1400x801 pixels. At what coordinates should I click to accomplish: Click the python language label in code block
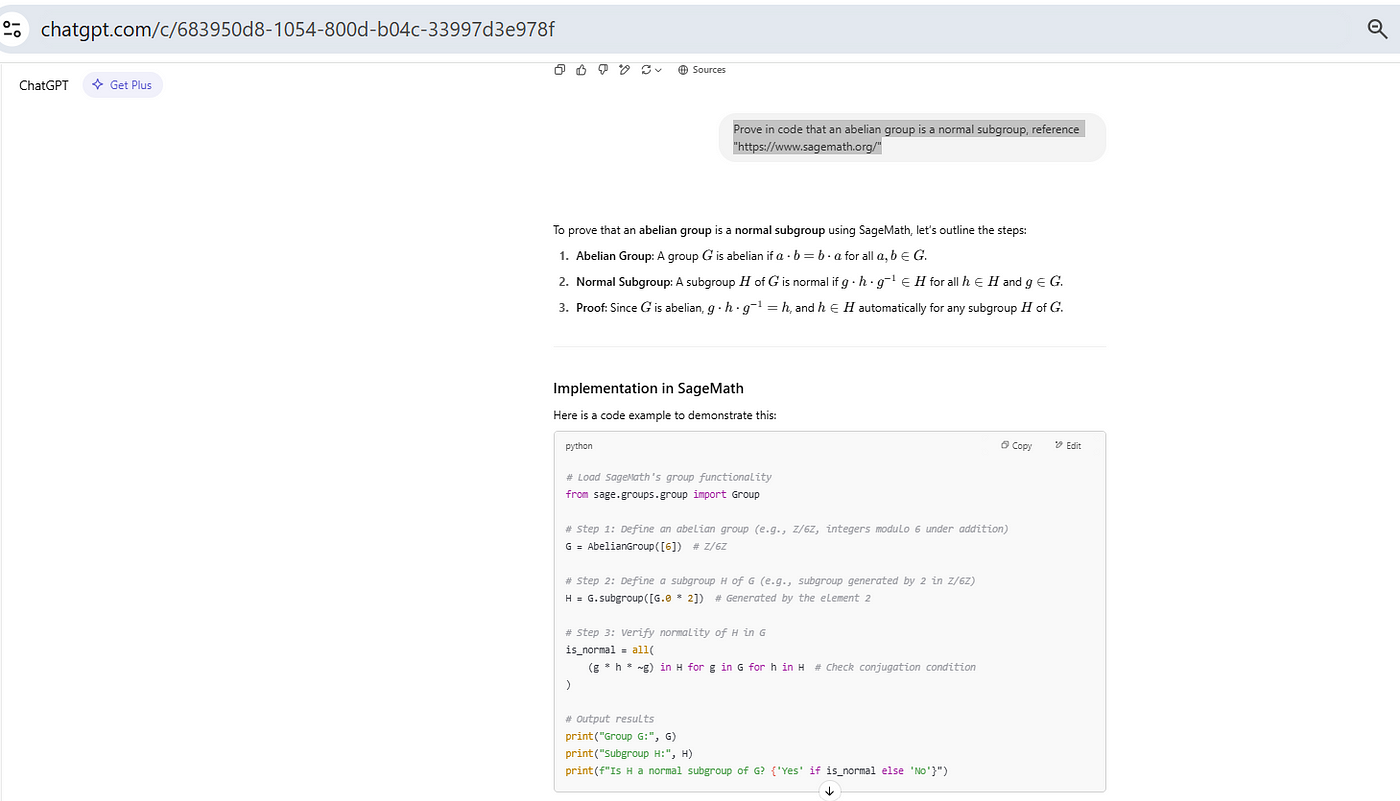click(x=579, y=446)
